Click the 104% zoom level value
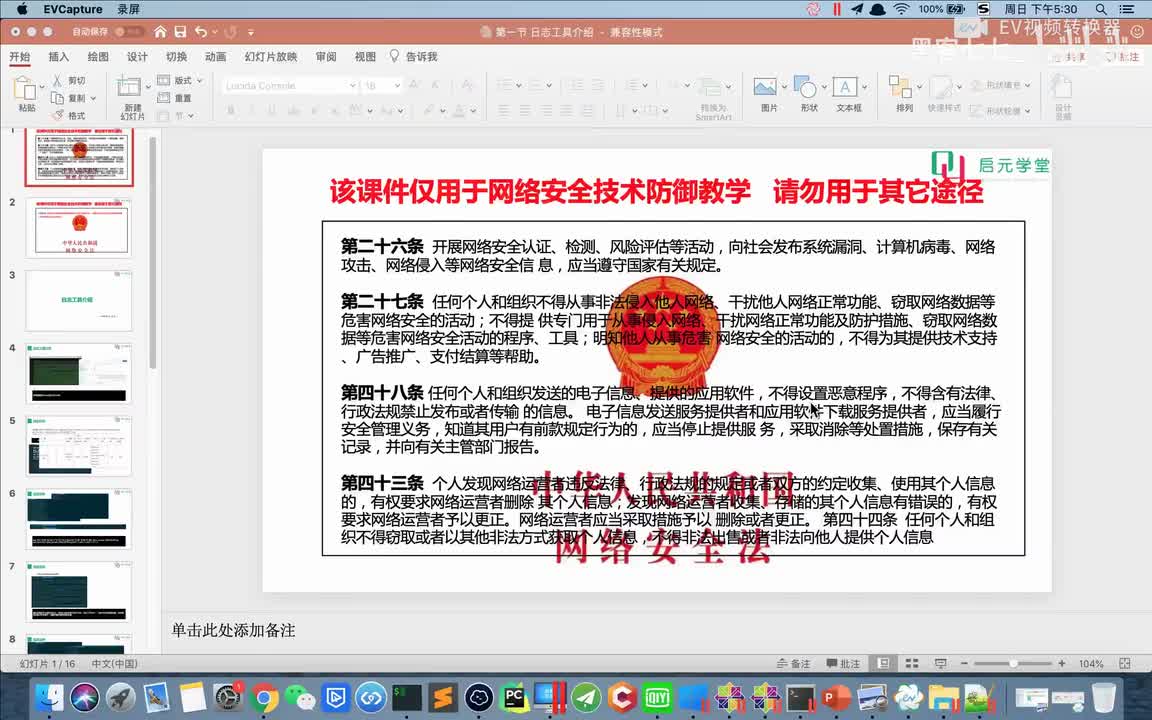 (x=1091, y=663)
